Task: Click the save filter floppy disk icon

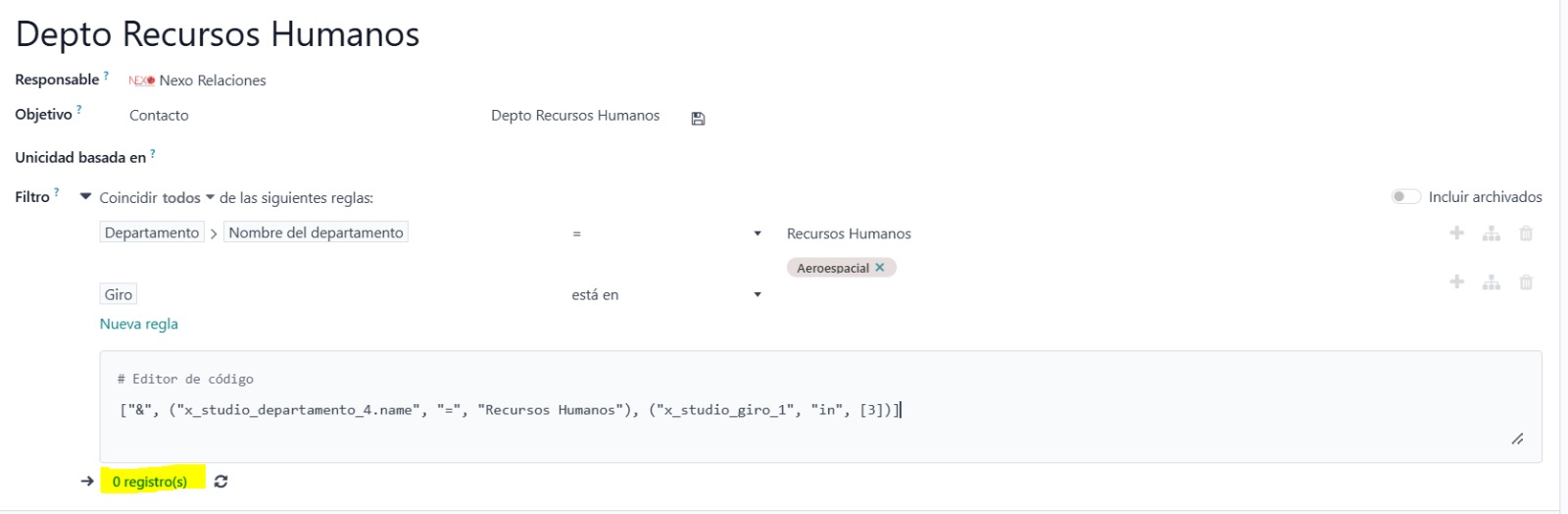Action: pos(698,119)
